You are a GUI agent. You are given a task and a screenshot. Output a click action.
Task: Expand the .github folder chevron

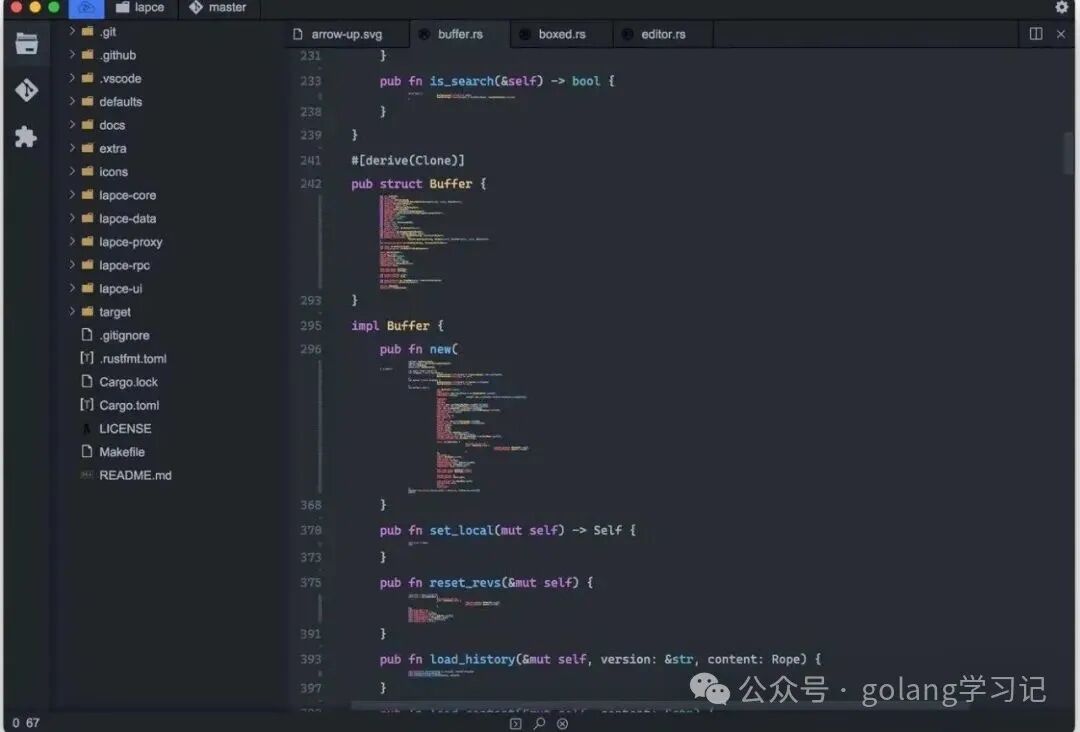[x=72, y=54]
